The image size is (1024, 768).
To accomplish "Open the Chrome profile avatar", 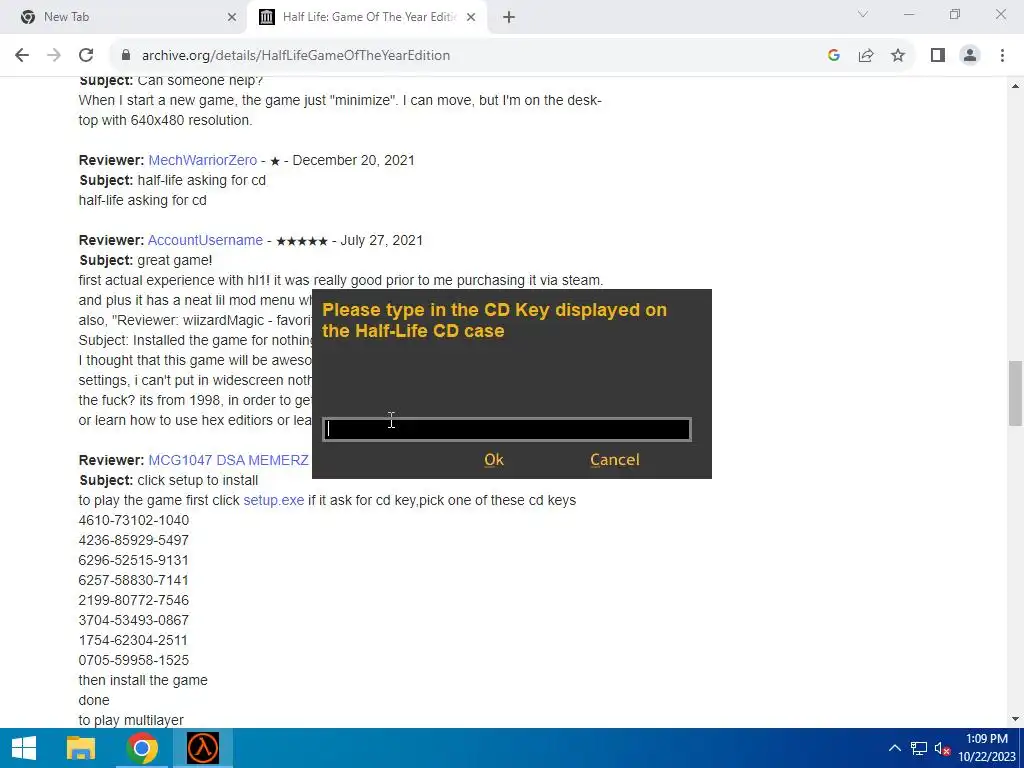I will pos(970,55).
